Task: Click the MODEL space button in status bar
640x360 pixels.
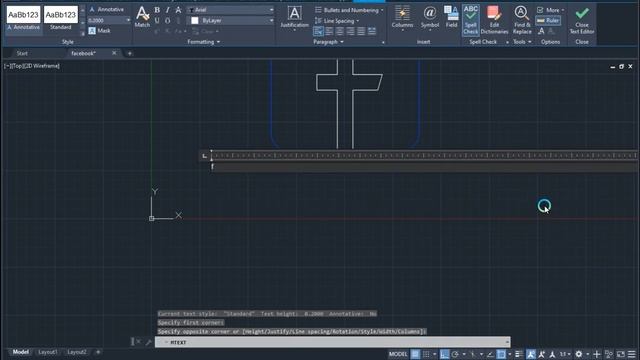Action: (398, 354)
